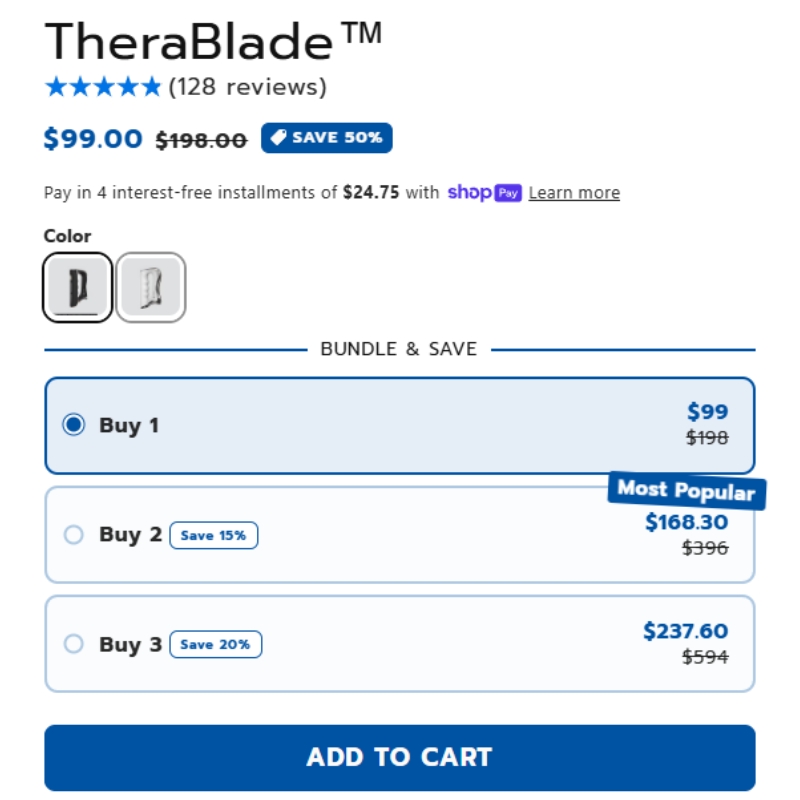800x800 pixels.
Task: Click the $99 price in Buy 1 row
Action: pos(708,412)
